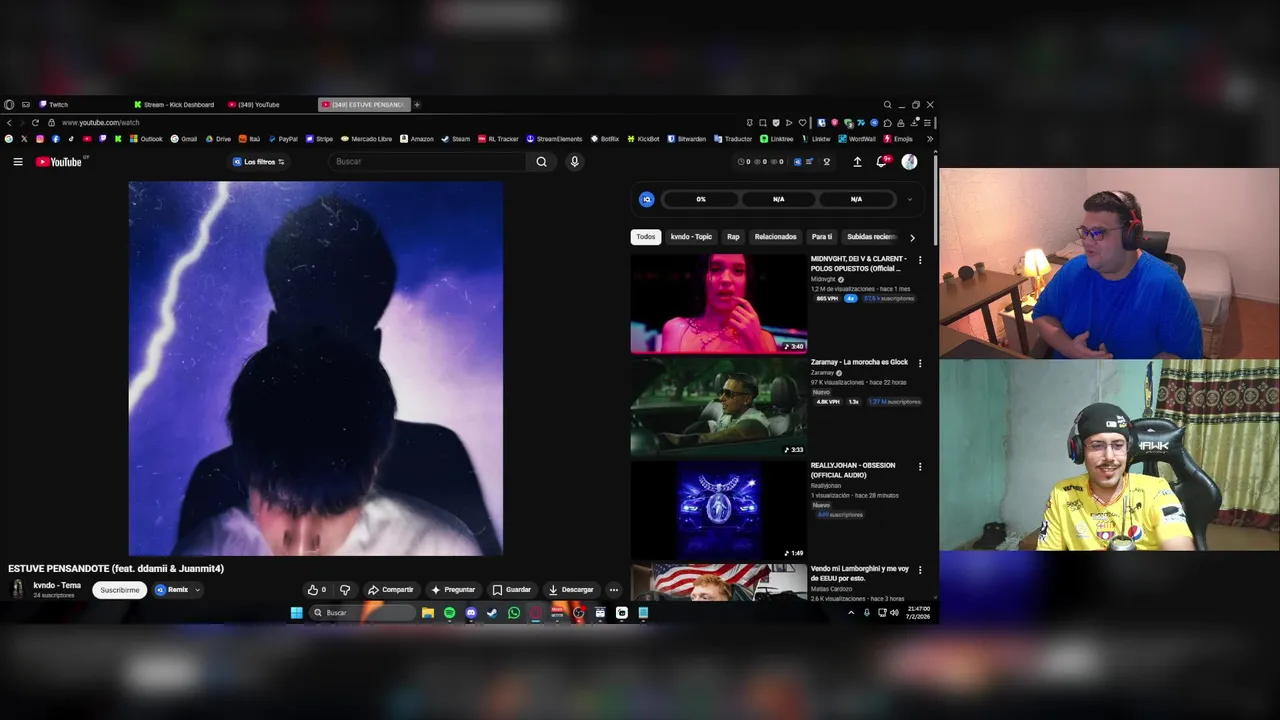Click the vidIQ blue circle logo

[x=647, y=199]
